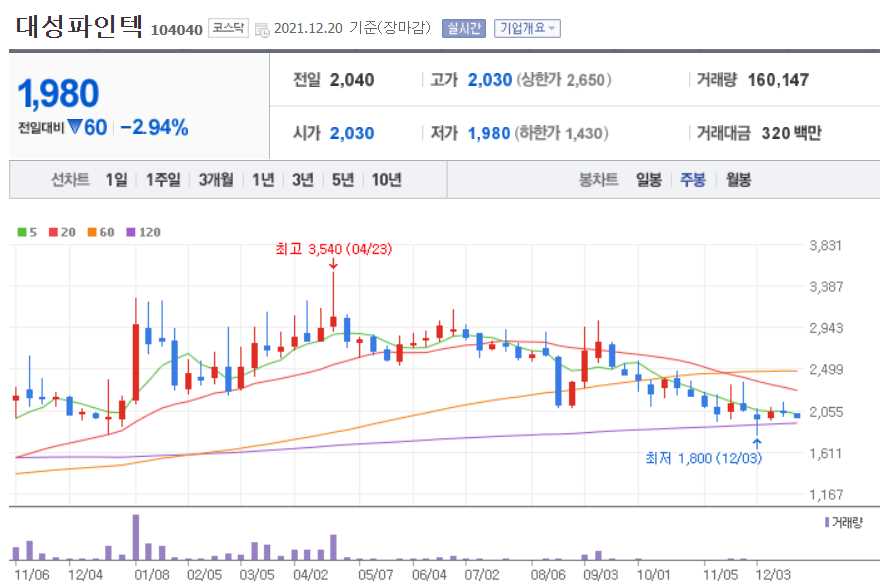This screenshot has width=880, height=585.
Task: Click the calendar icon beside the 2021.12.20 date
Action: click(262, 29)
